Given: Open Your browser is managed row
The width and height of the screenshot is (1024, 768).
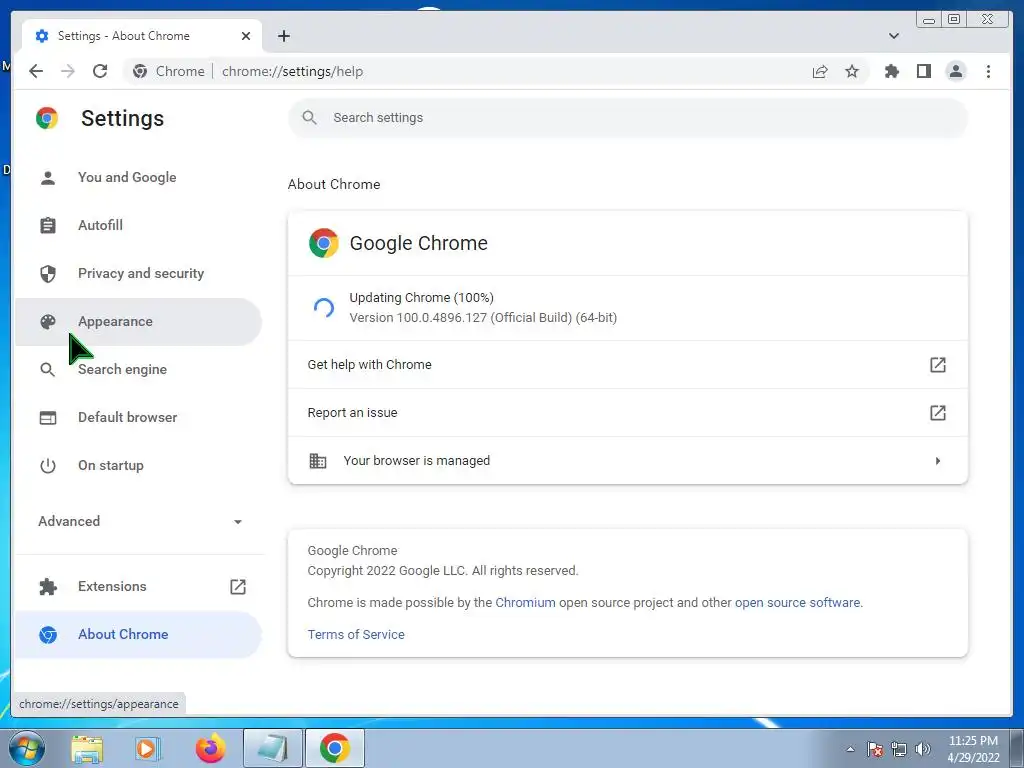Looking at the screenshot, I should click(628, 460).
